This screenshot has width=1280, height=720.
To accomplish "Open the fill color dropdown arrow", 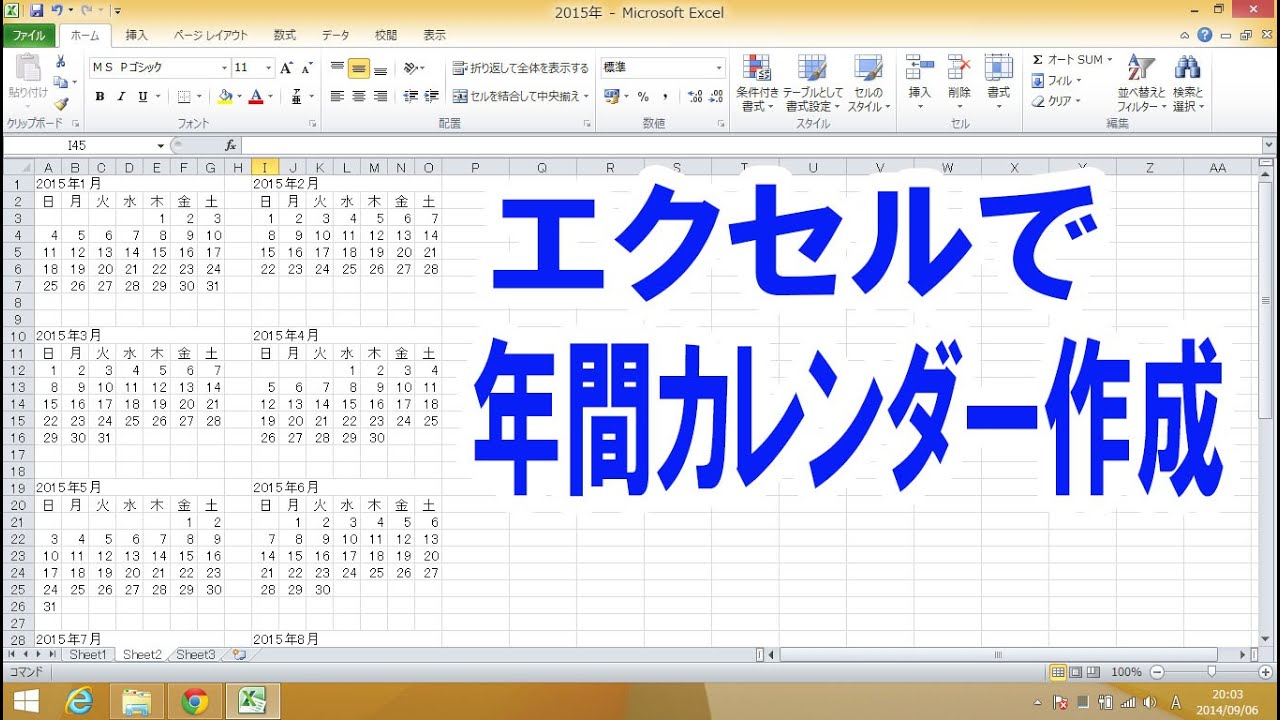I will tap(238, 97).
